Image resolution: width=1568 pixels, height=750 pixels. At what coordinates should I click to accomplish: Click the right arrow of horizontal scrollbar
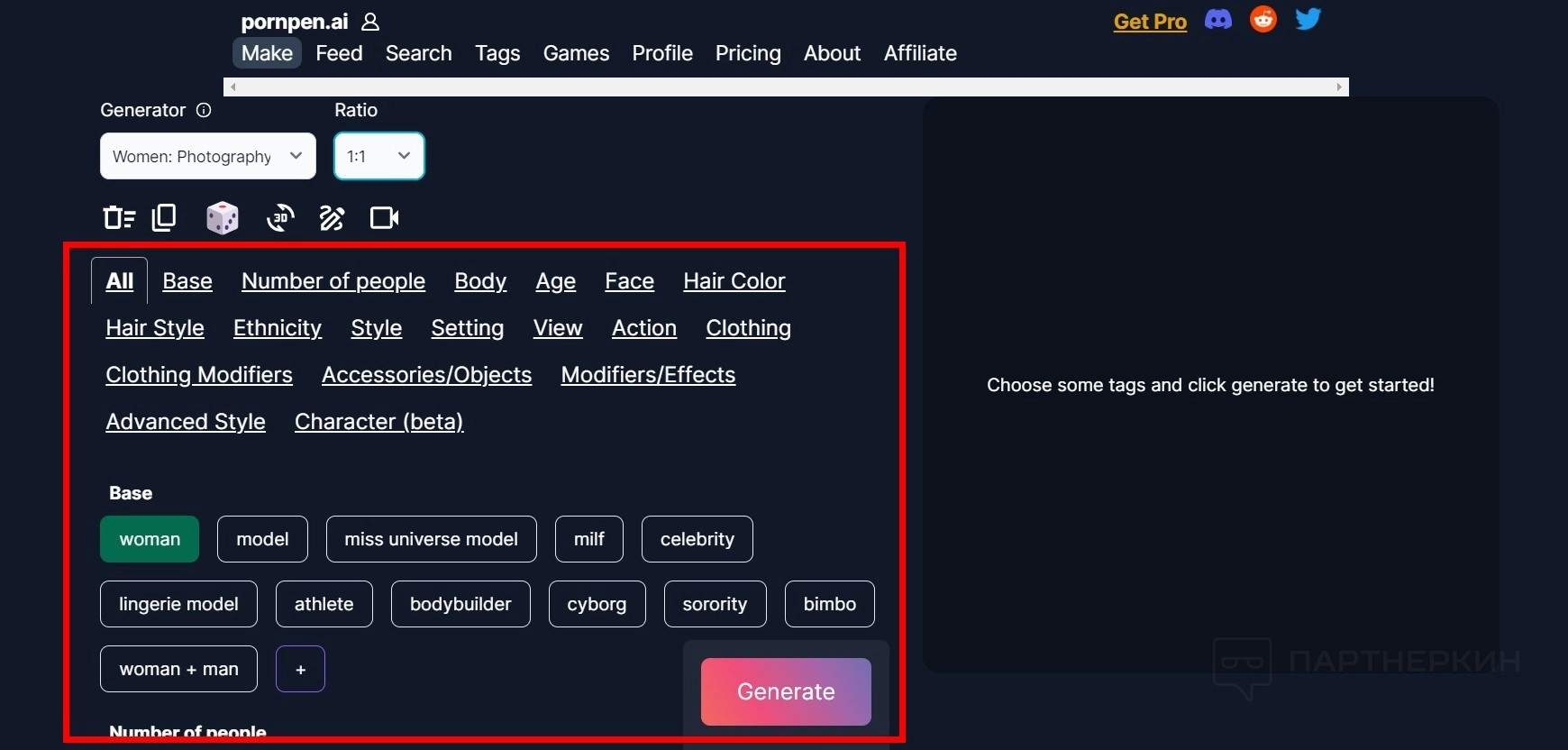tap(1339, 87)
